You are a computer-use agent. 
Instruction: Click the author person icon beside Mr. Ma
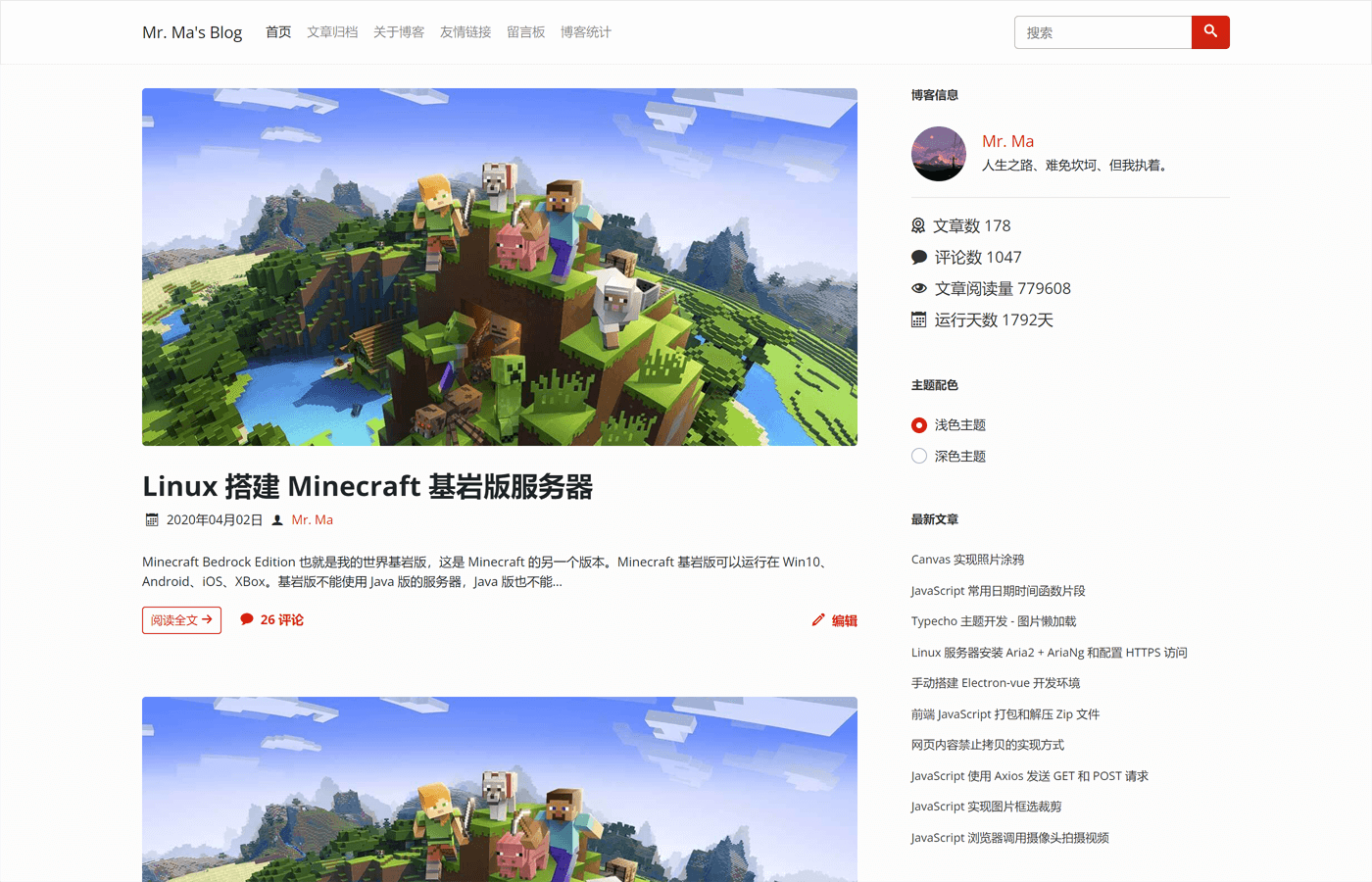coord(277,520)
